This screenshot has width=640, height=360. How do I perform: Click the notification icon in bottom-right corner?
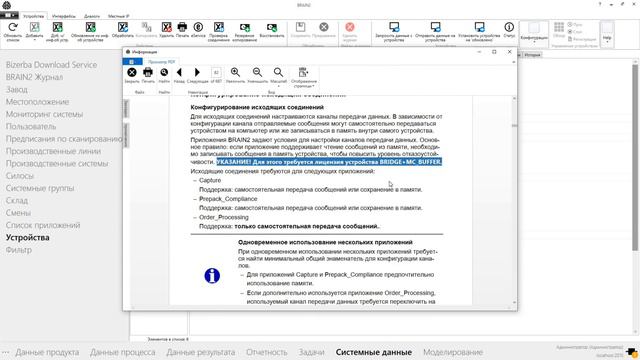631,352
